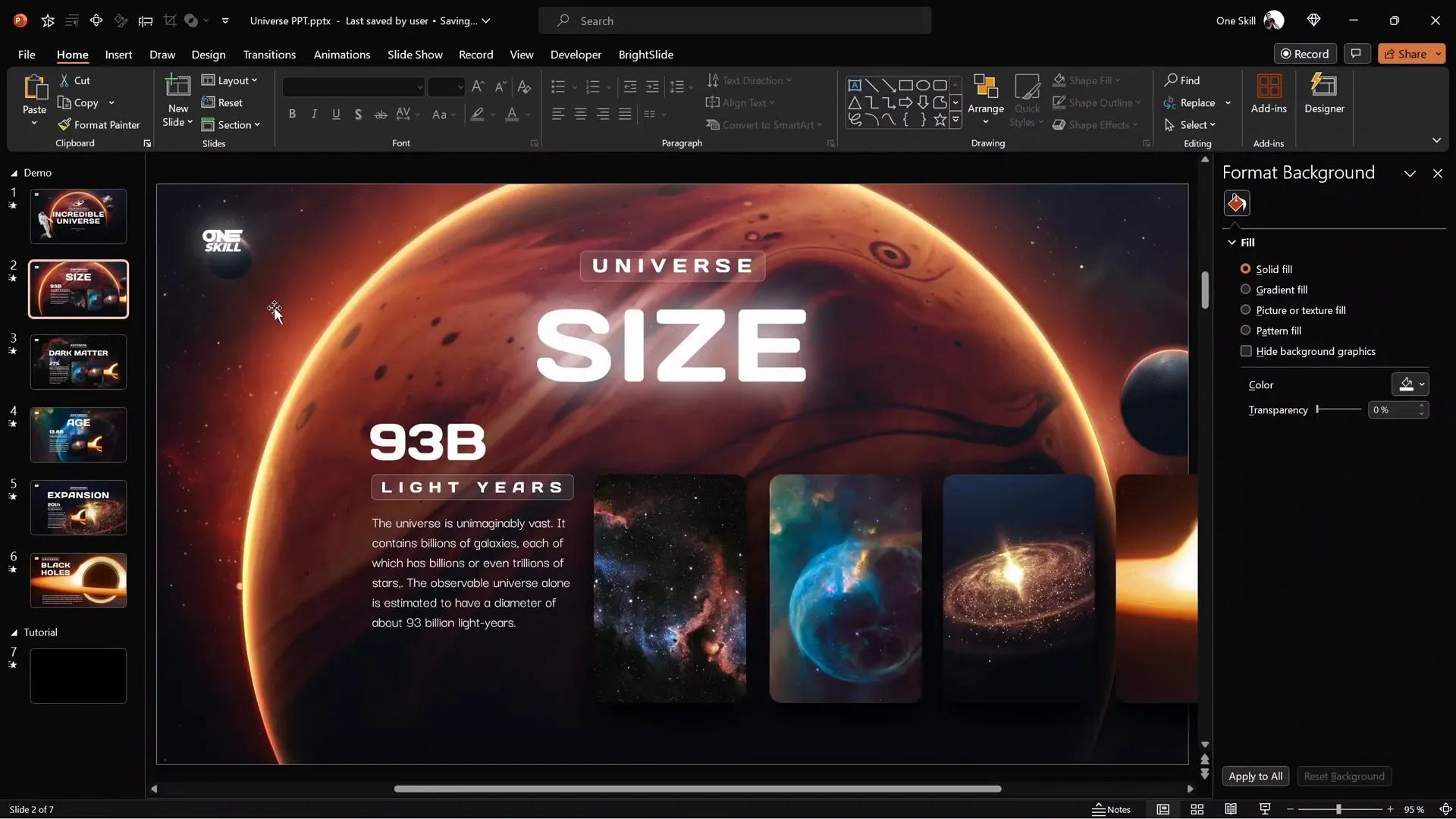The width and height of the screenshot is (1456, 819).
Task: Adjust the Transparency slider
Action: tap(1338, 409)
